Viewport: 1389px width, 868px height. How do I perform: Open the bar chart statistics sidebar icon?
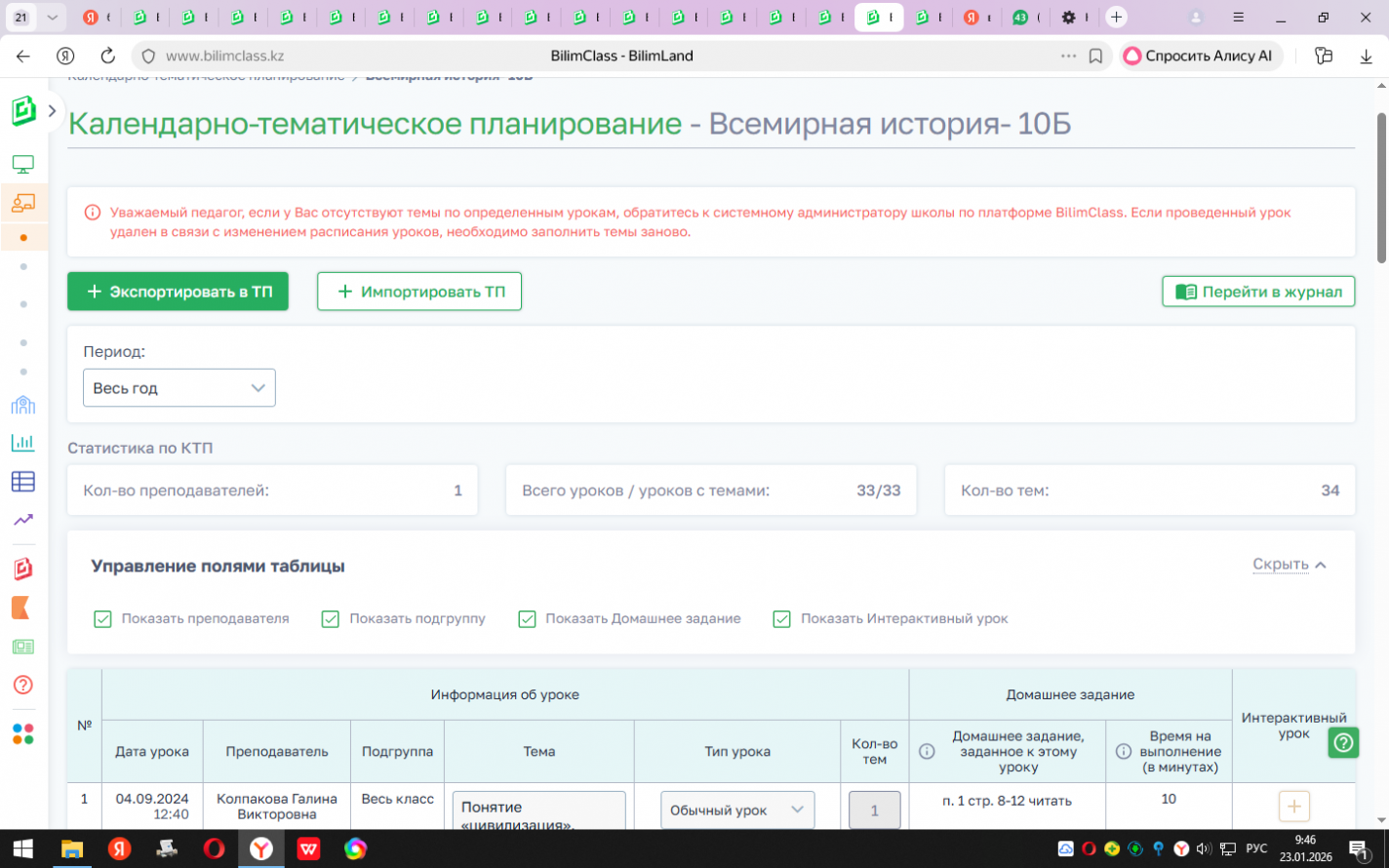[23, 443]
